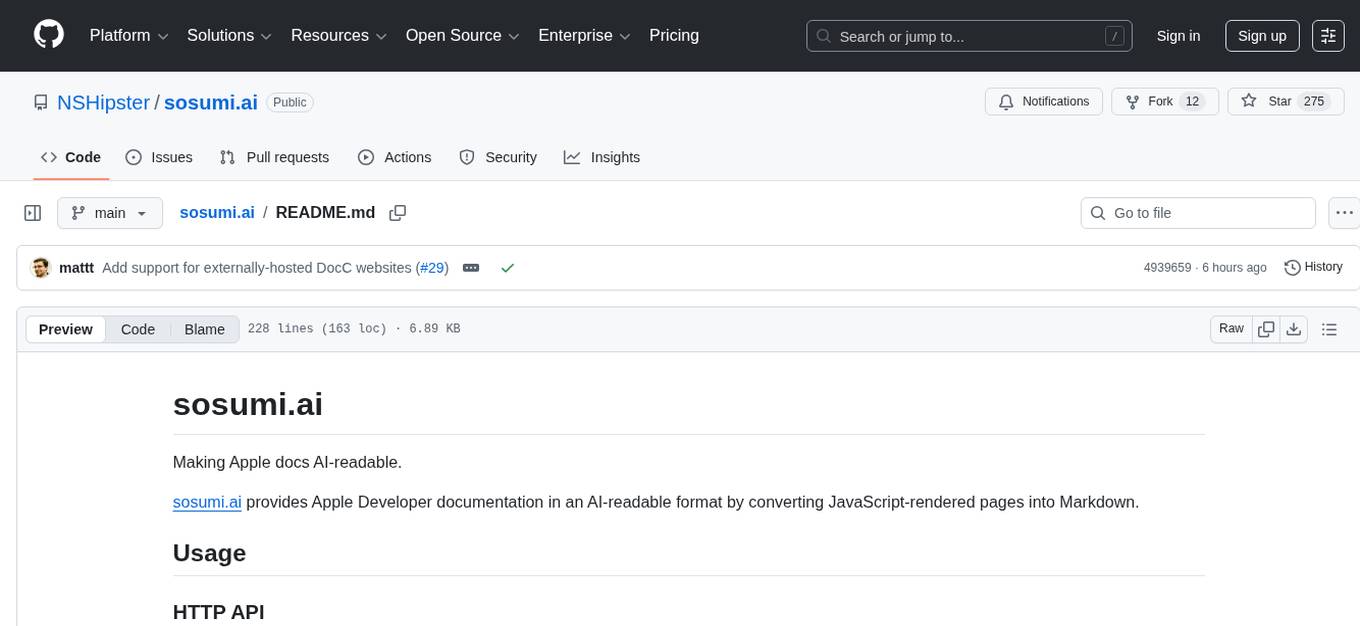The height and width of the screenshot is (626, 1360).
Task: View the file commit History
Action: coord(1312,267)
